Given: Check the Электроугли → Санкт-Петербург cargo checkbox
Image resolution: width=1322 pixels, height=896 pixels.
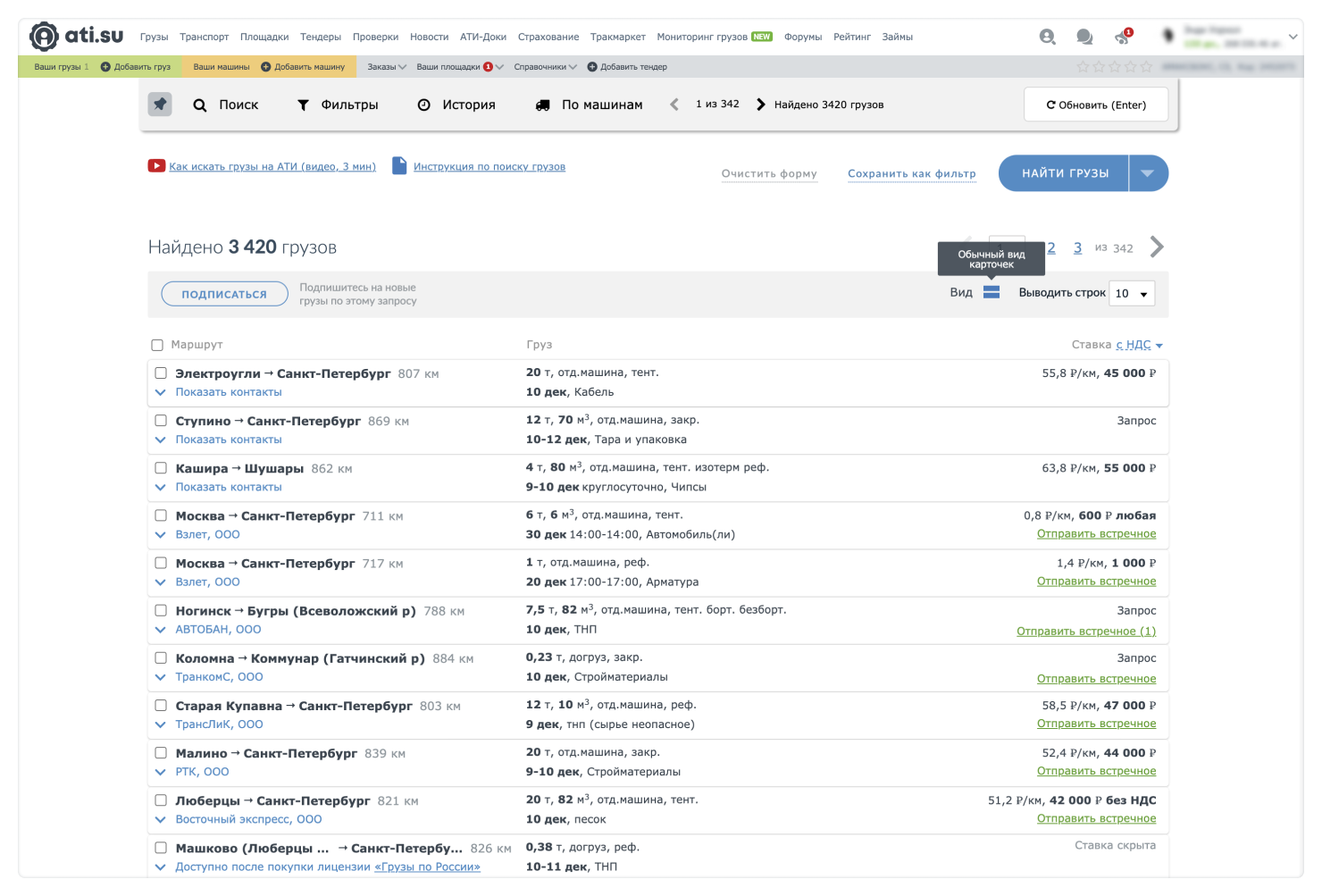Looking at the screenshot, I should tap(161, 373).
